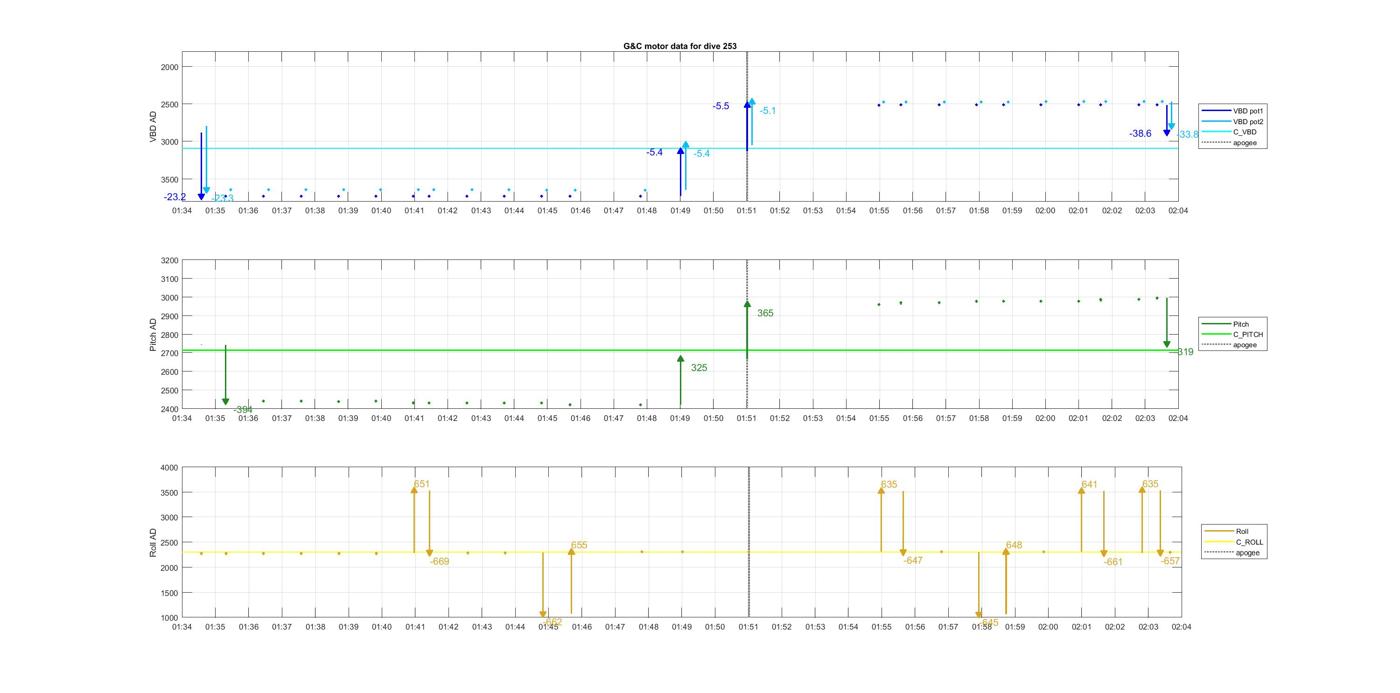The image size is (1400, 693).
Task: Click the "4000" tick on Roll axis
Action: pyautogui.click(x=170, y=468)
